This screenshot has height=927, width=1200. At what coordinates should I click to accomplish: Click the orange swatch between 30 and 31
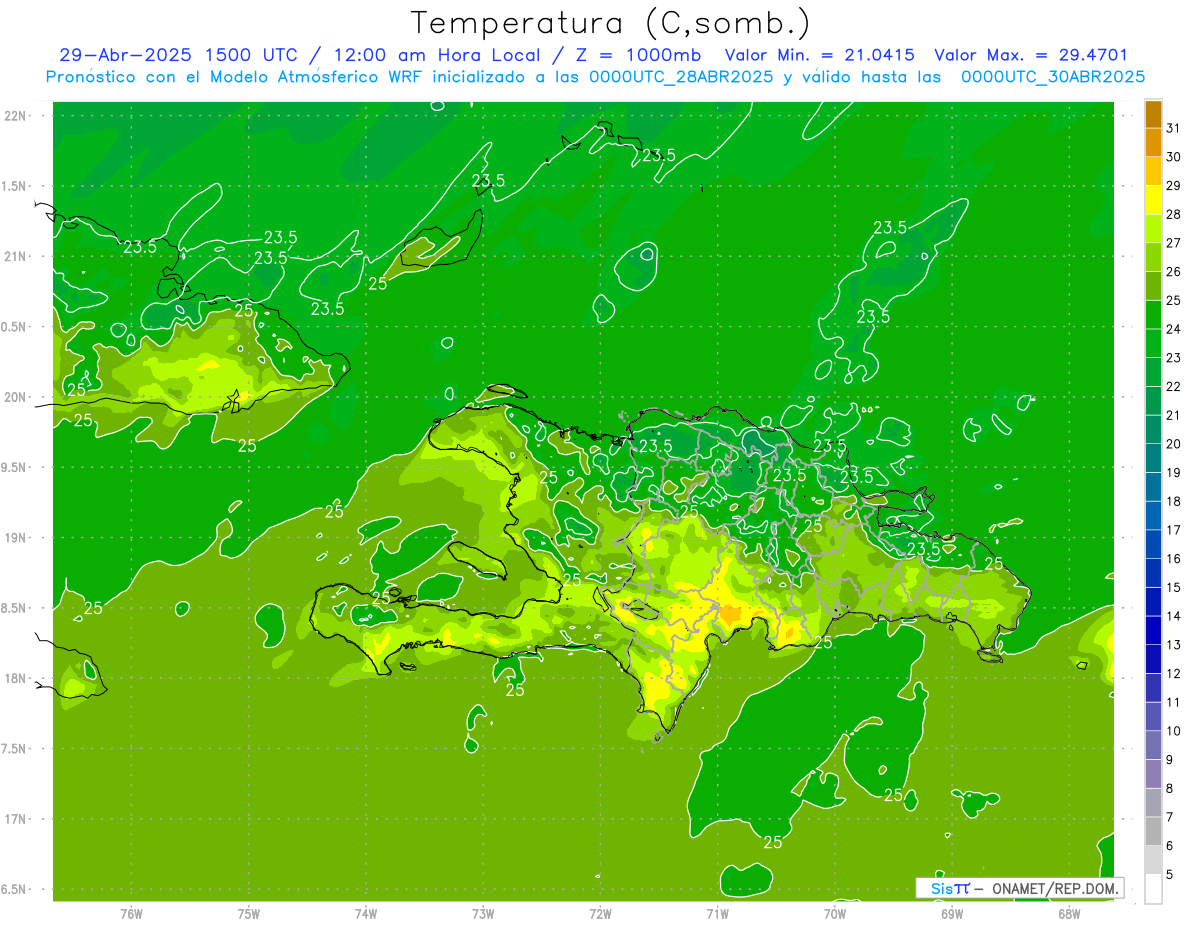click(x=1153, y=143)
